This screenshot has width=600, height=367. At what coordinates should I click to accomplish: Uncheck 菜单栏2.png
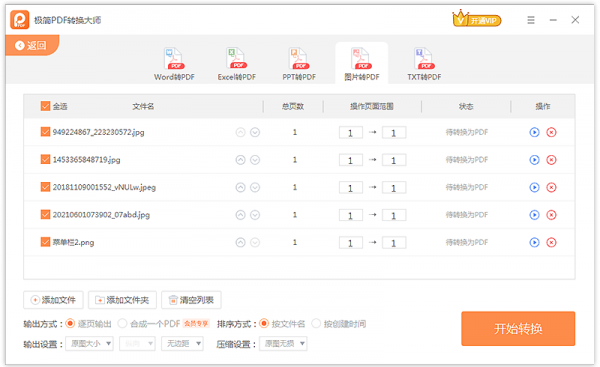(45, 242)
